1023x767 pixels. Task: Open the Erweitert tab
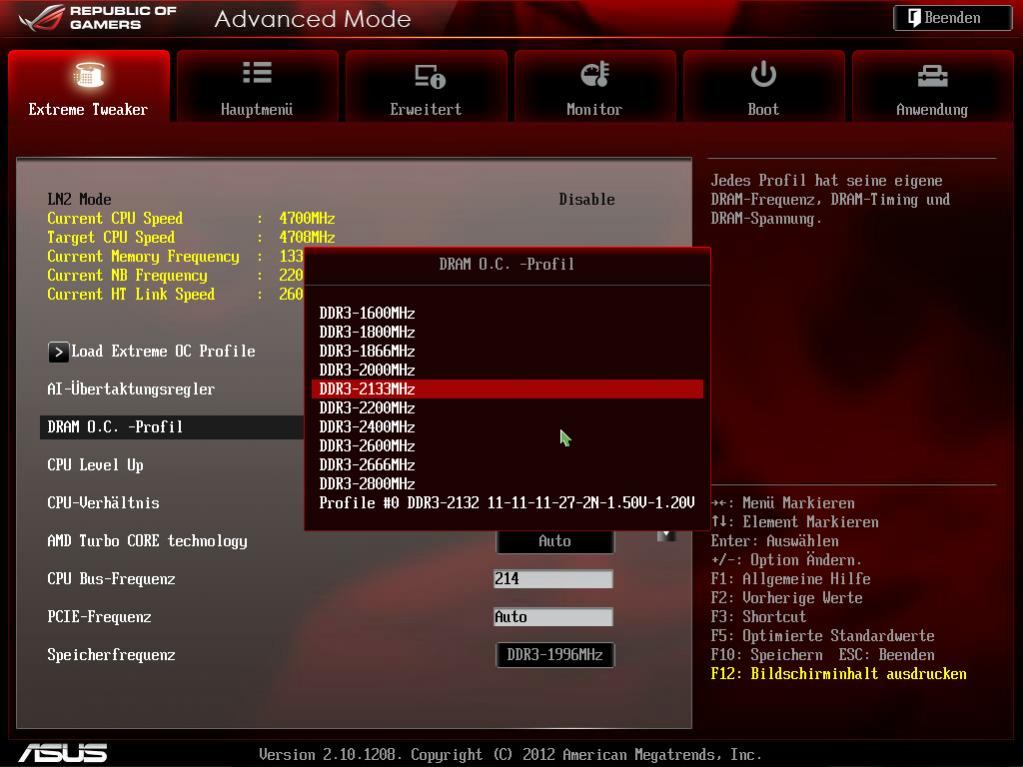click(426, 85)
